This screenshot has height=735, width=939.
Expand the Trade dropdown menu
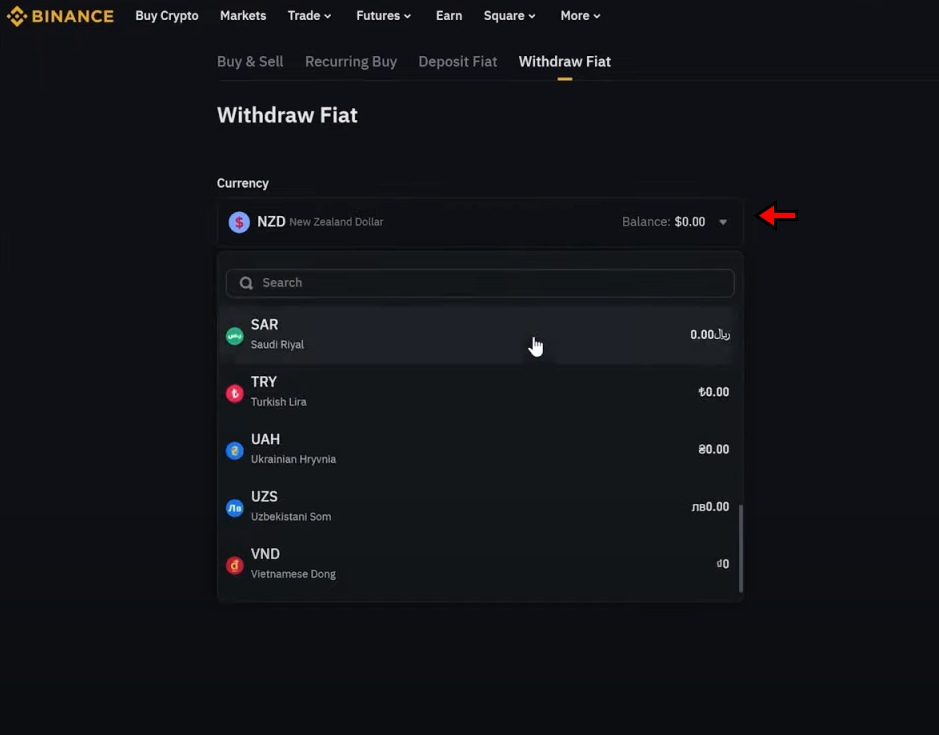pyautogui.click(x=309, y=15)
